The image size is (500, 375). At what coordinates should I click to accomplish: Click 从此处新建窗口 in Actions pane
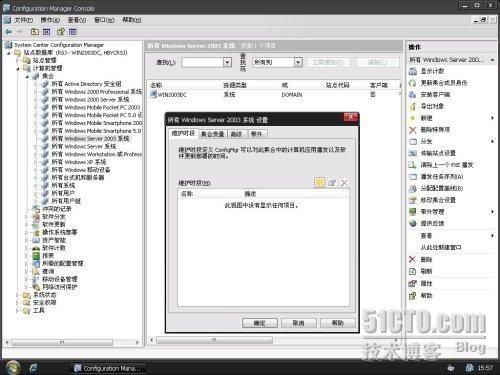tap(441, 247)
